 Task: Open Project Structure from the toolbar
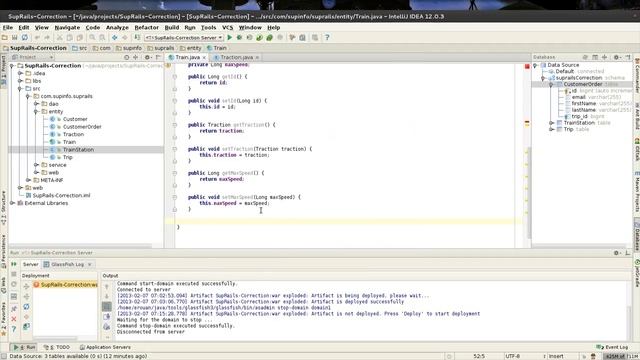coord(302,38)
